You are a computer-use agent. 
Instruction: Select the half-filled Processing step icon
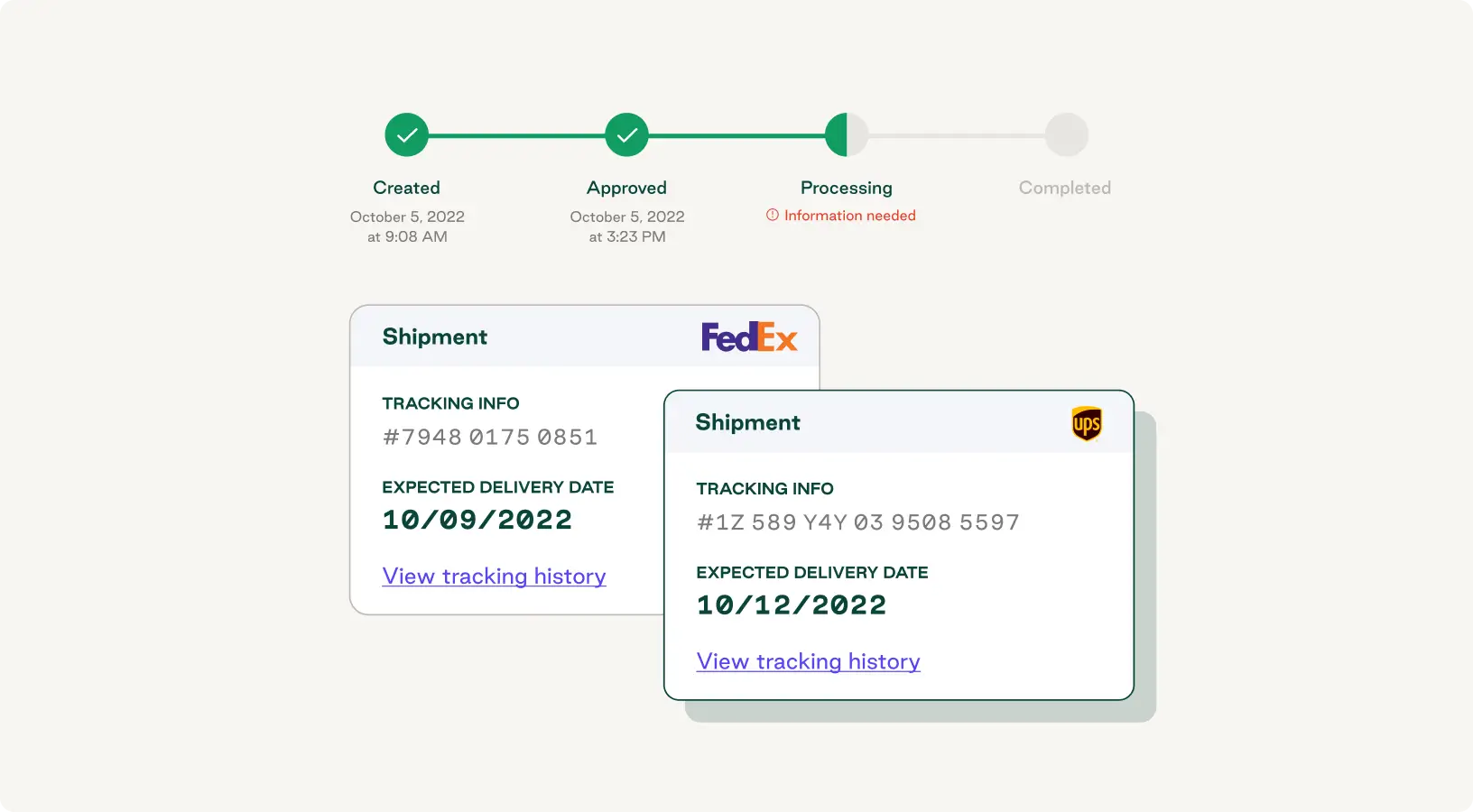point(846,134)
